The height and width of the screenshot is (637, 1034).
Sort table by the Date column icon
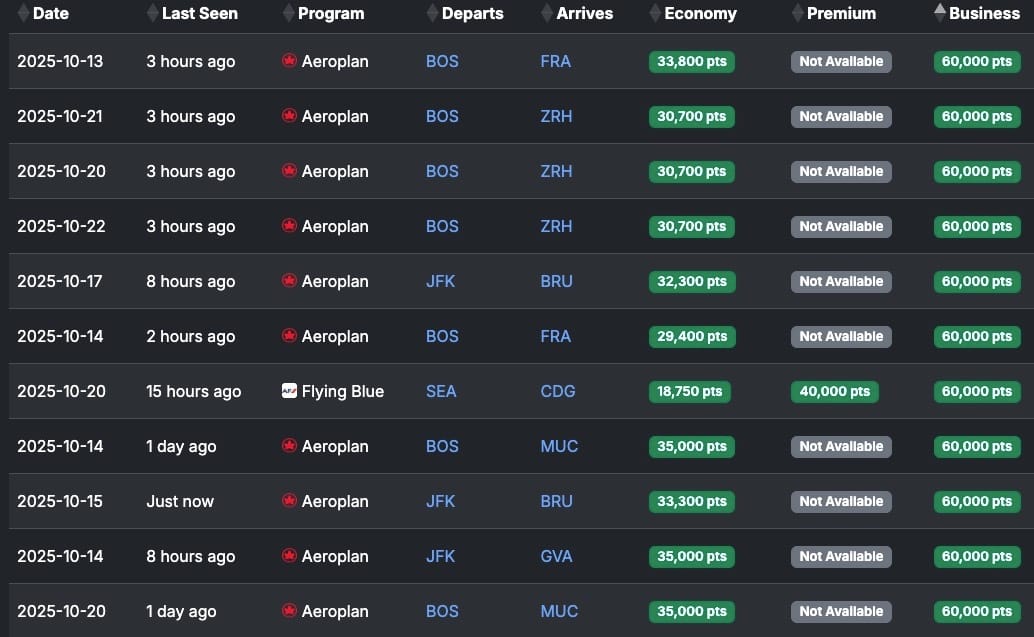point(23,13)
